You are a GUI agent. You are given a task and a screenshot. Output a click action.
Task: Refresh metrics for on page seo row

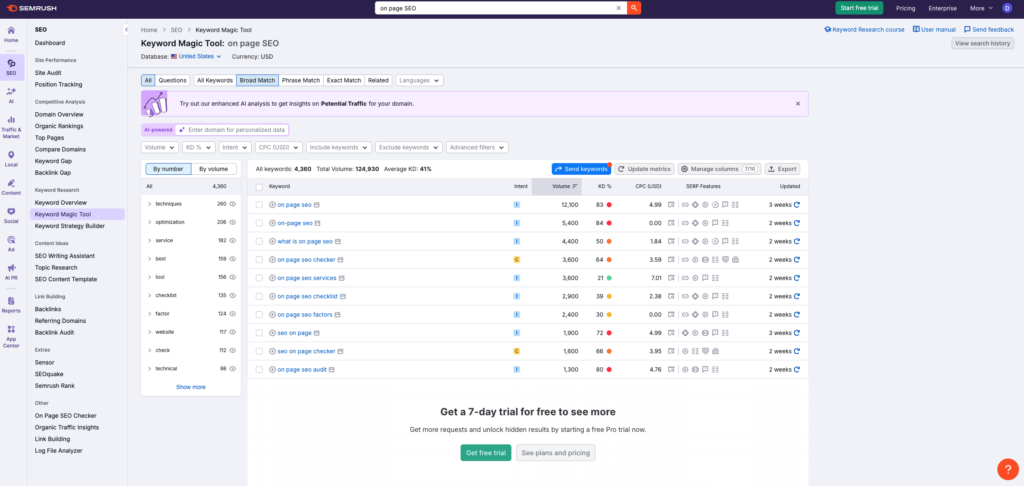coord(797,204)
